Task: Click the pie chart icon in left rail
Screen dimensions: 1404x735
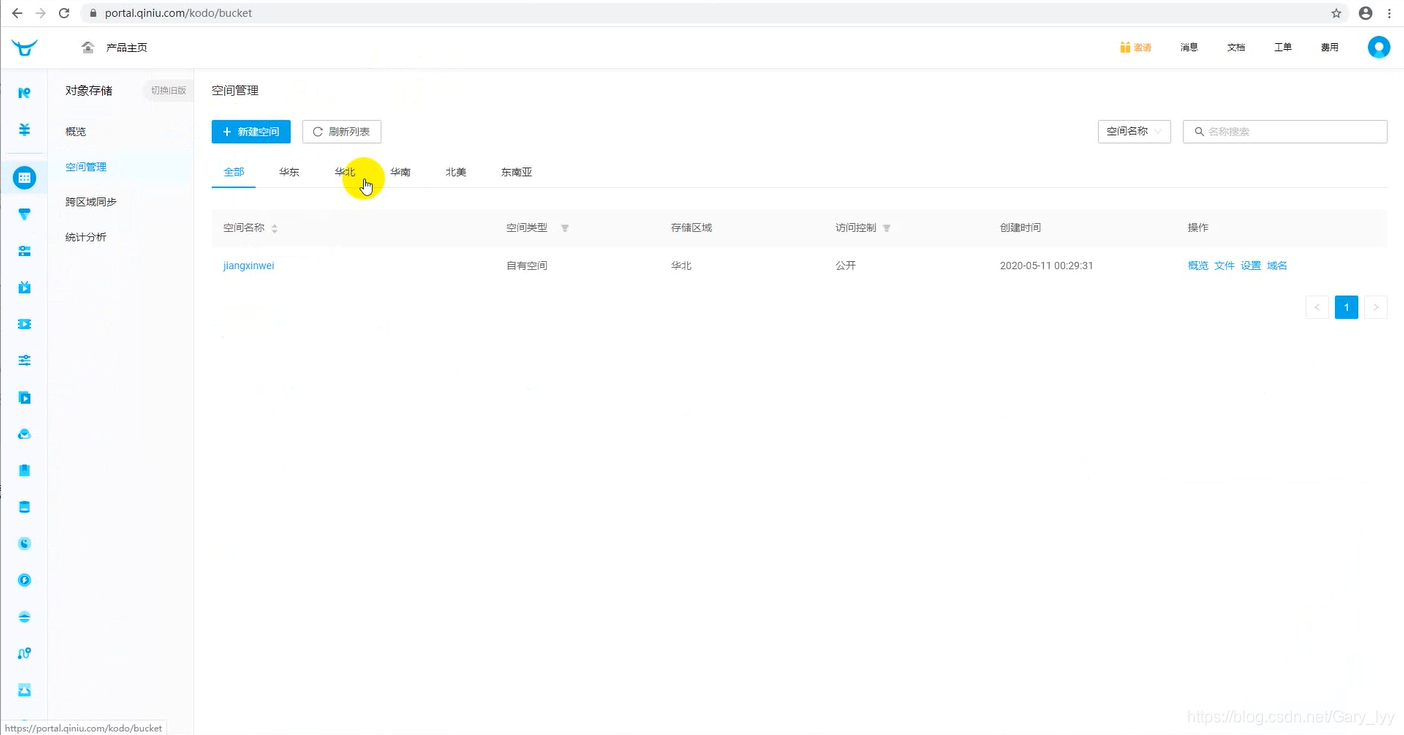Action: [25, 543]
